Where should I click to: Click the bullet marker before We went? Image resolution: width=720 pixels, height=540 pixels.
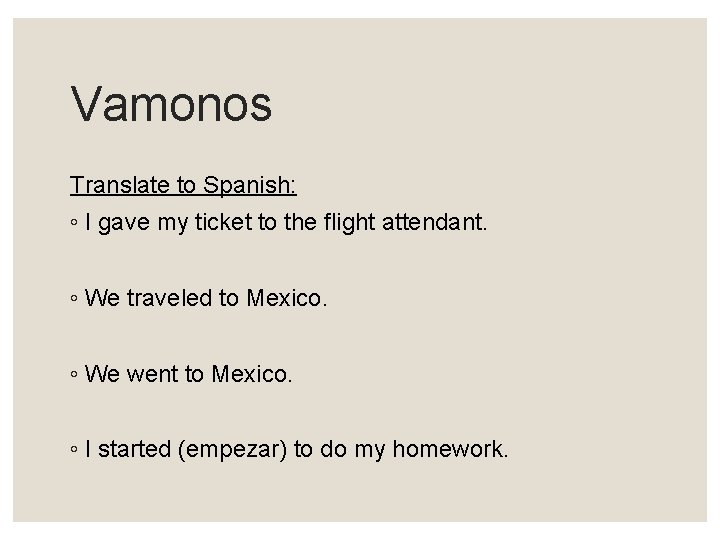(x=75, y=375)
